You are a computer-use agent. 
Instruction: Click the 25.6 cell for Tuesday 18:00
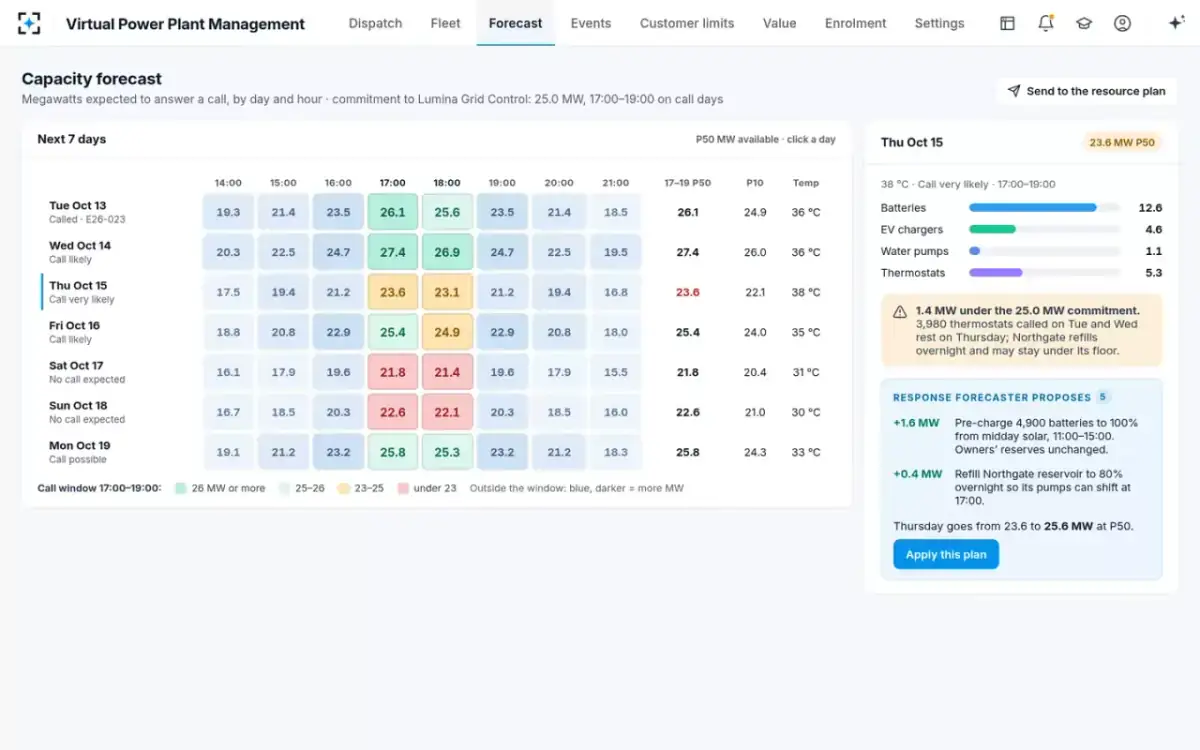point(447,212)
